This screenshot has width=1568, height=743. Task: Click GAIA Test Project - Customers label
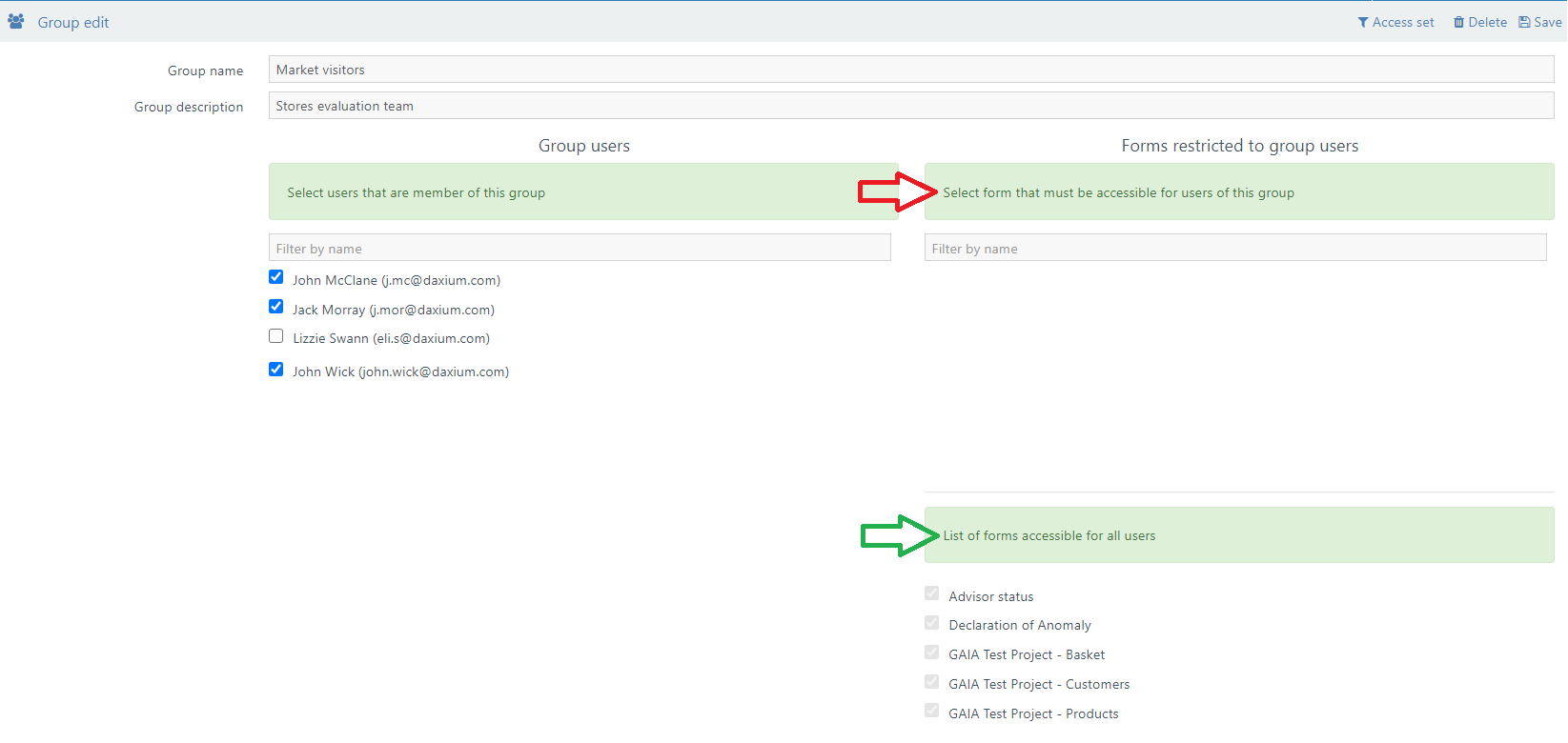click(x=1039, y=684)
